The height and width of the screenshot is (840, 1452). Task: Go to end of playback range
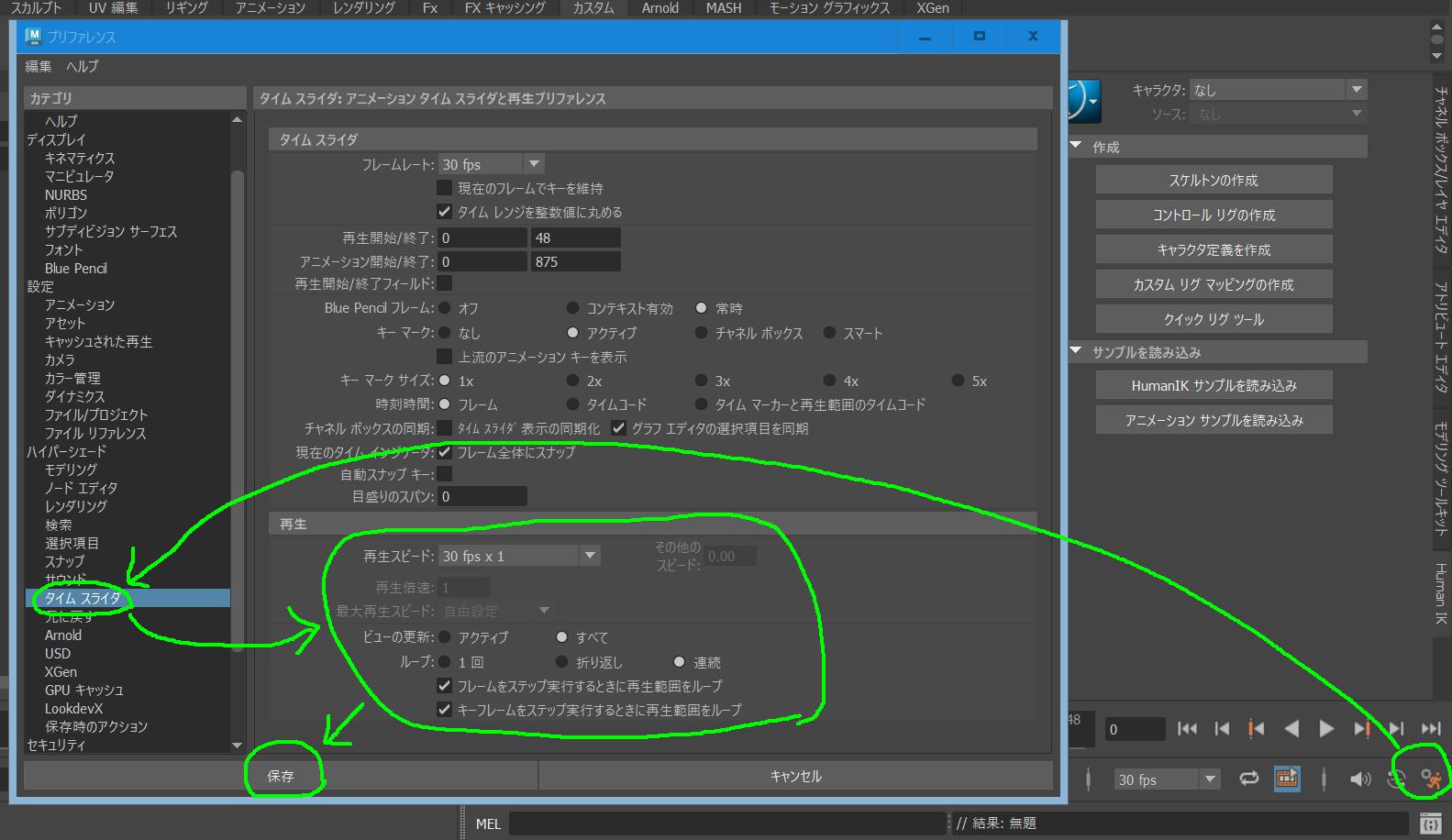coord(1431,729)
